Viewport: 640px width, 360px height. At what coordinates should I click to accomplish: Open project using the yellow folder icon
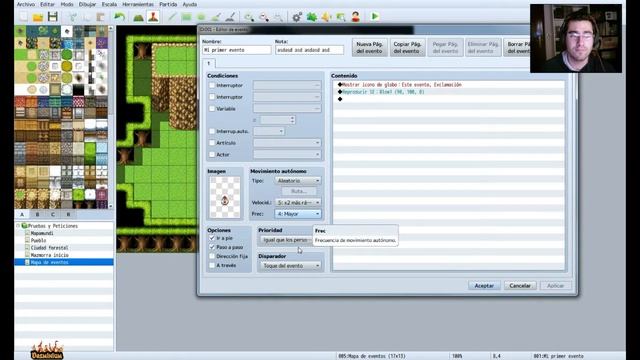point(38,17)
